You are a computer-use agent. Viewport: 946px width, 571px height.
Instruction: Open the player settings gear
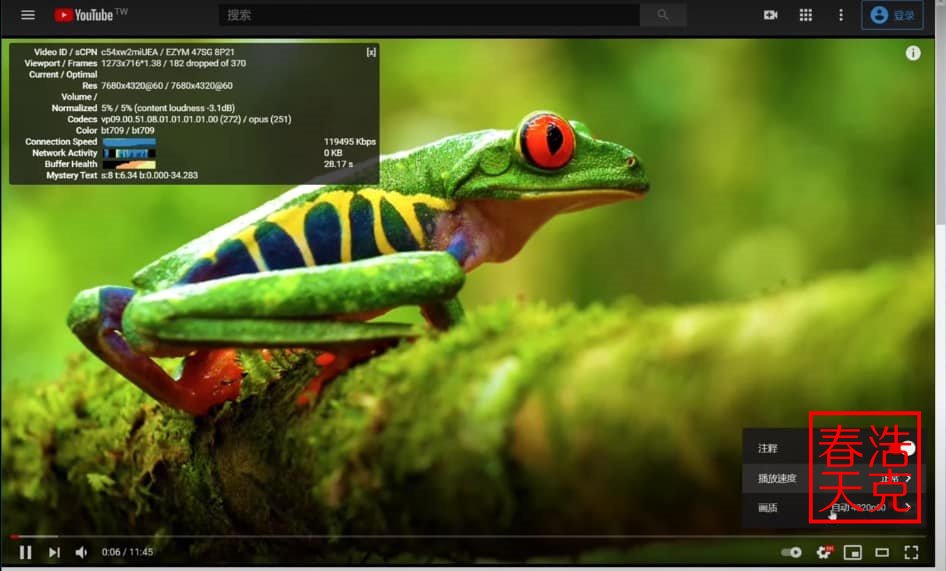824,552
